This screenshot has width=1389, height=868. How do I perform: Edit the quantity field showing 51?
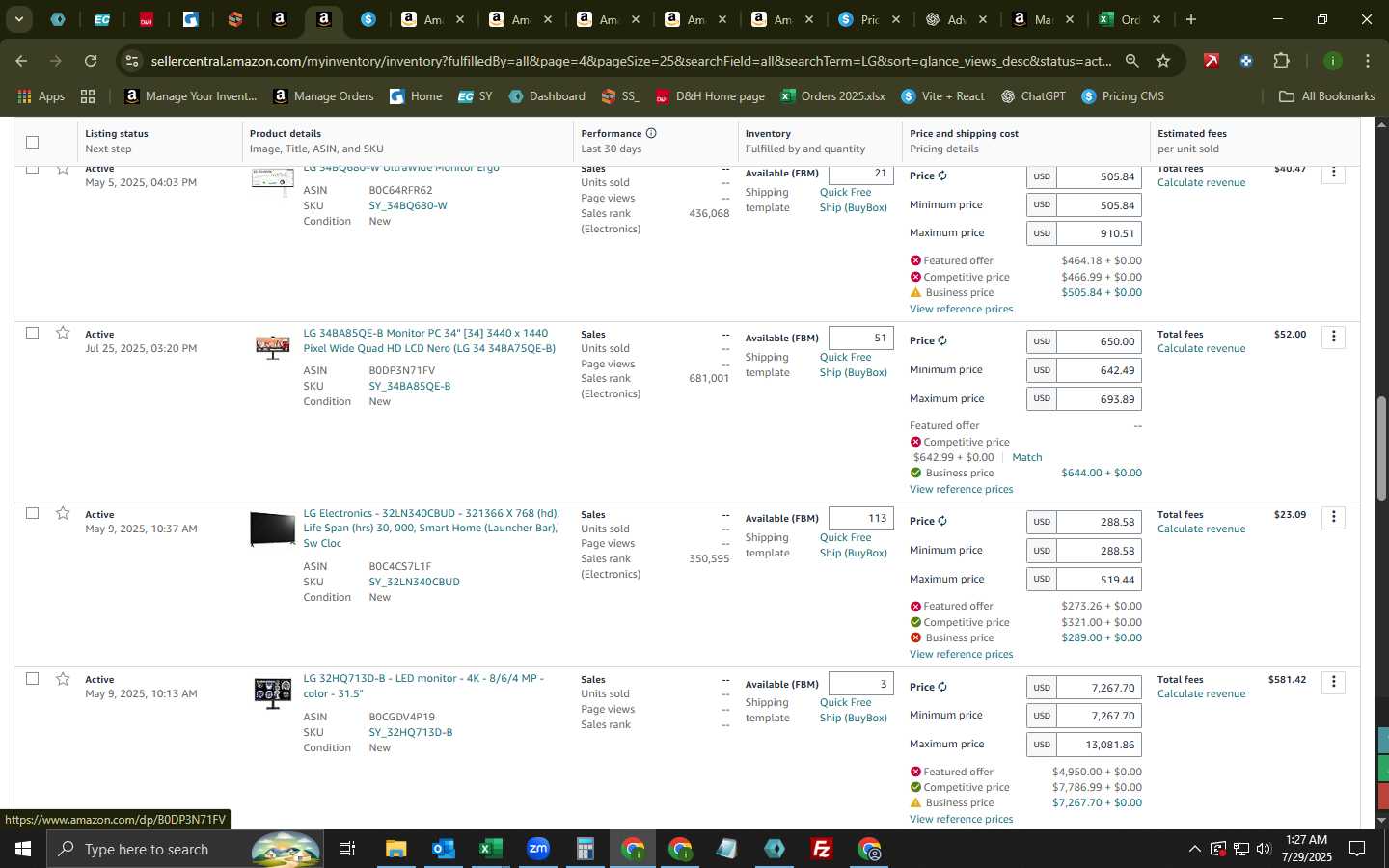pyautogui.click(x=860, y=339)
